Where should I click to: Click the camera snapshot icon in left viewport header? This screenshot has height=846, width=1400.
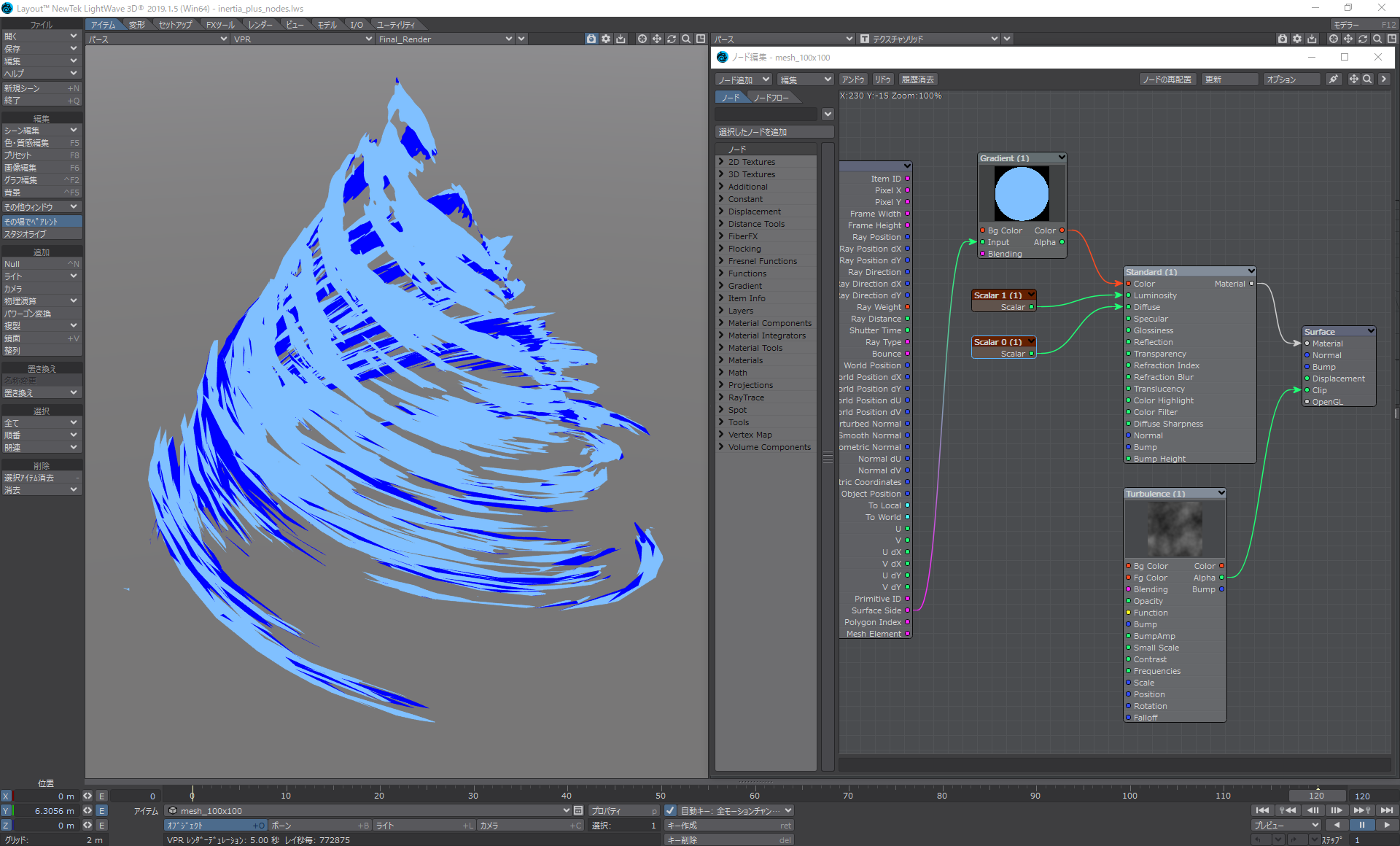(591, 39)
